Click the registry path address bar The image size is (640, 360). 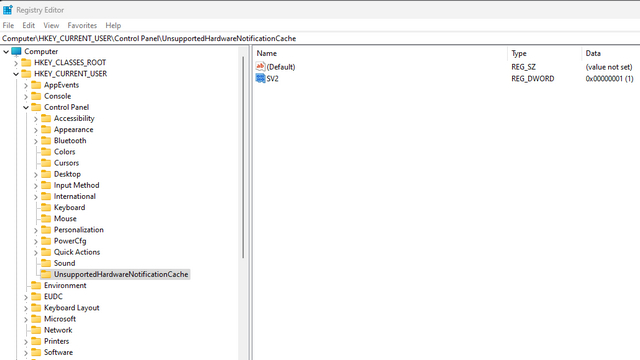(x=320, y=38)
